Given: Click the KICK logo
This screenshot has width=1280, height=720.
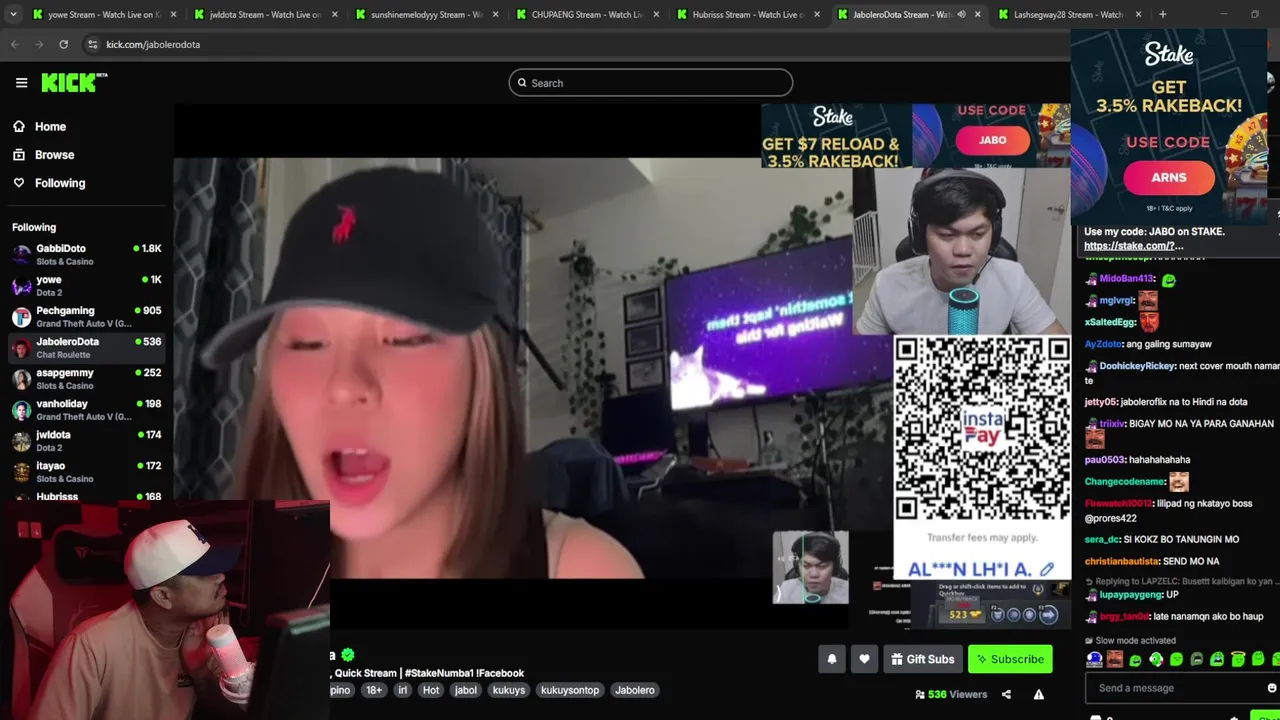Looking at the screenshot, I should [x=74, y=83].
